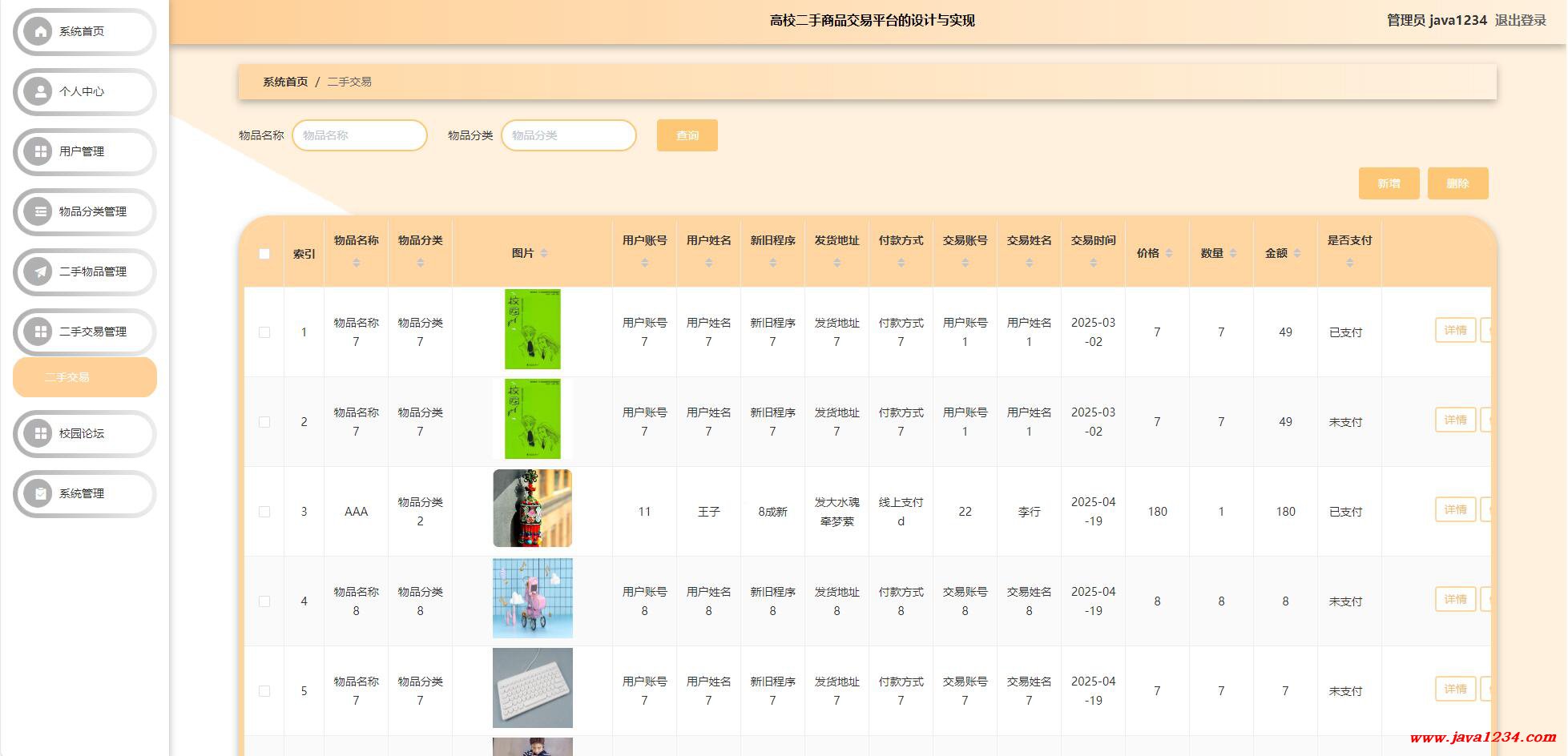Click the home icon beside 系统首页

tap(38, 31)
